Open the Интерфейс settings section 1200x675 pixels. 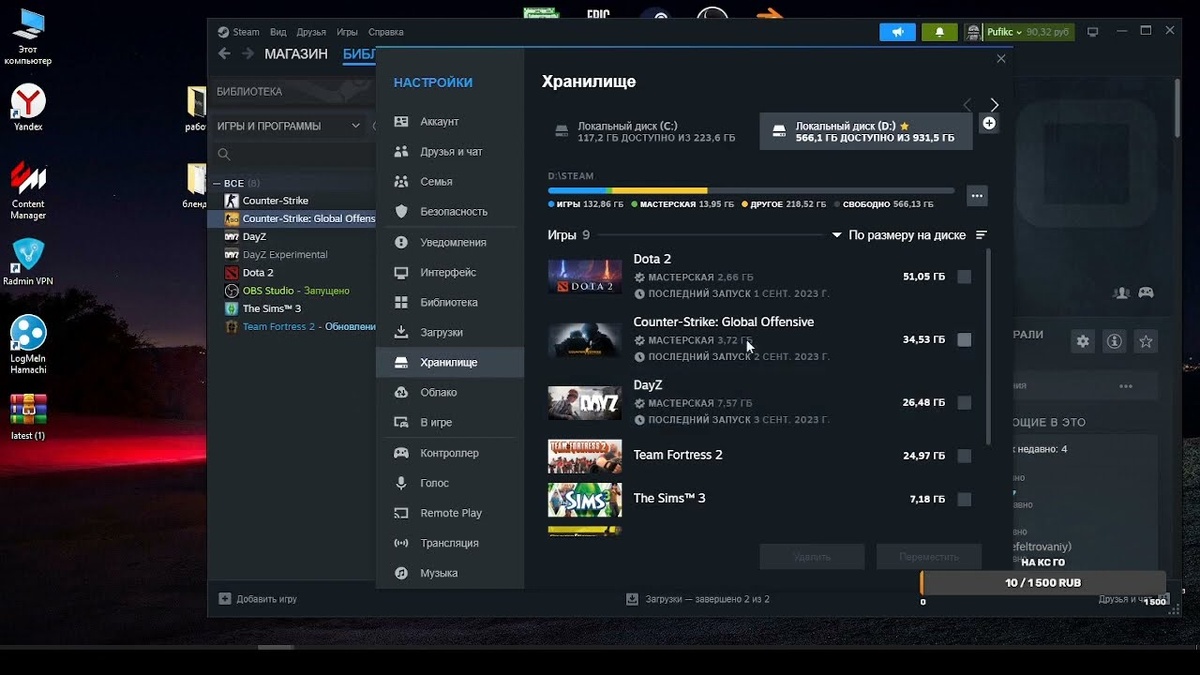point(450,272)
